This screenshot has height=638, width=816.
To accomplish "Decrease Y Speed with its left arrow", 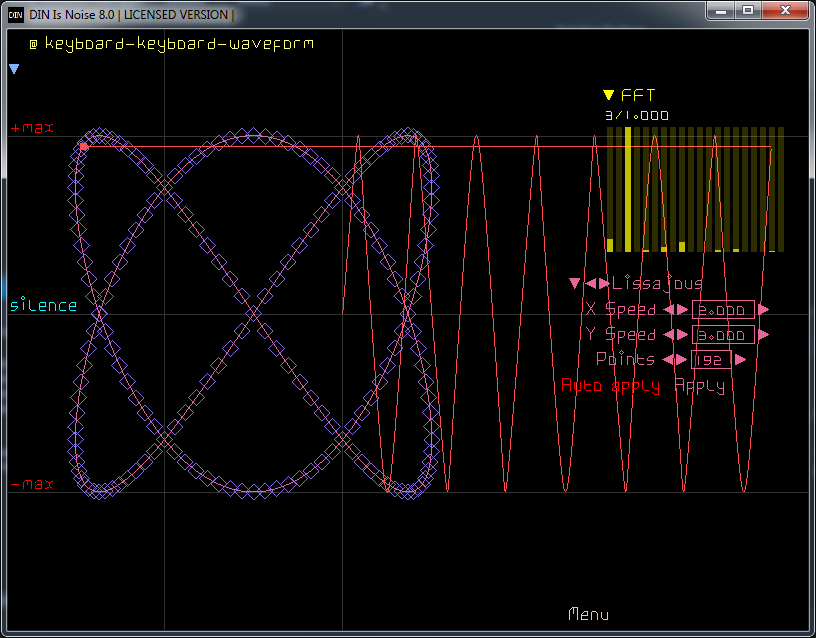I will tap(669, 335).
